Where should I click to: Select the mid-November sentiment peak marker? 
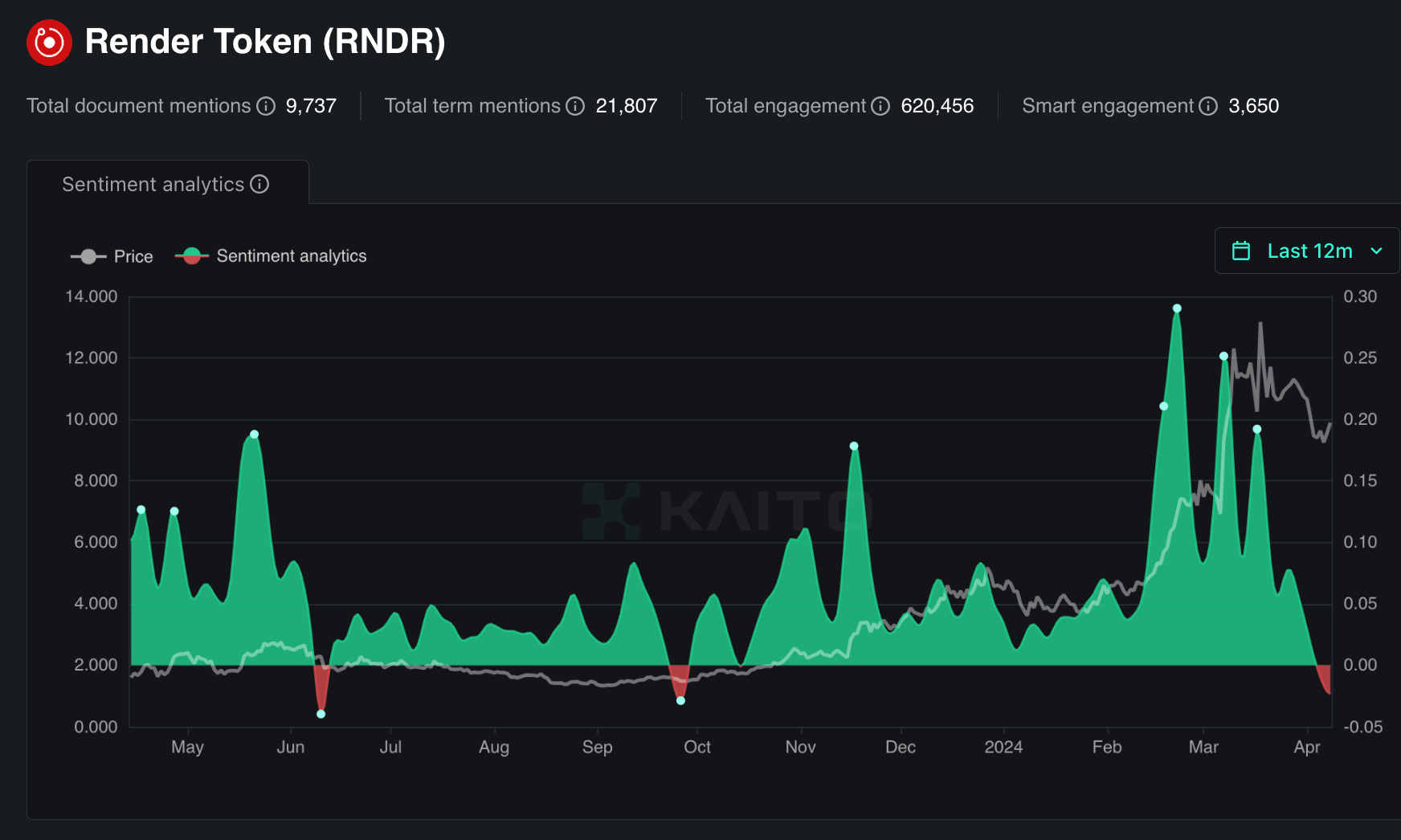pyautogui.click(x=854, y=446)
